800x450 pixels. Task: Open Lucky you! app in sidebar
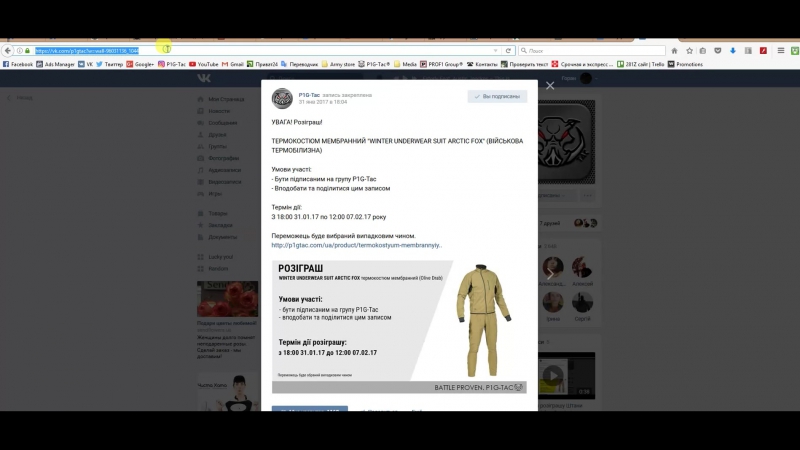[x=215, y=257]
